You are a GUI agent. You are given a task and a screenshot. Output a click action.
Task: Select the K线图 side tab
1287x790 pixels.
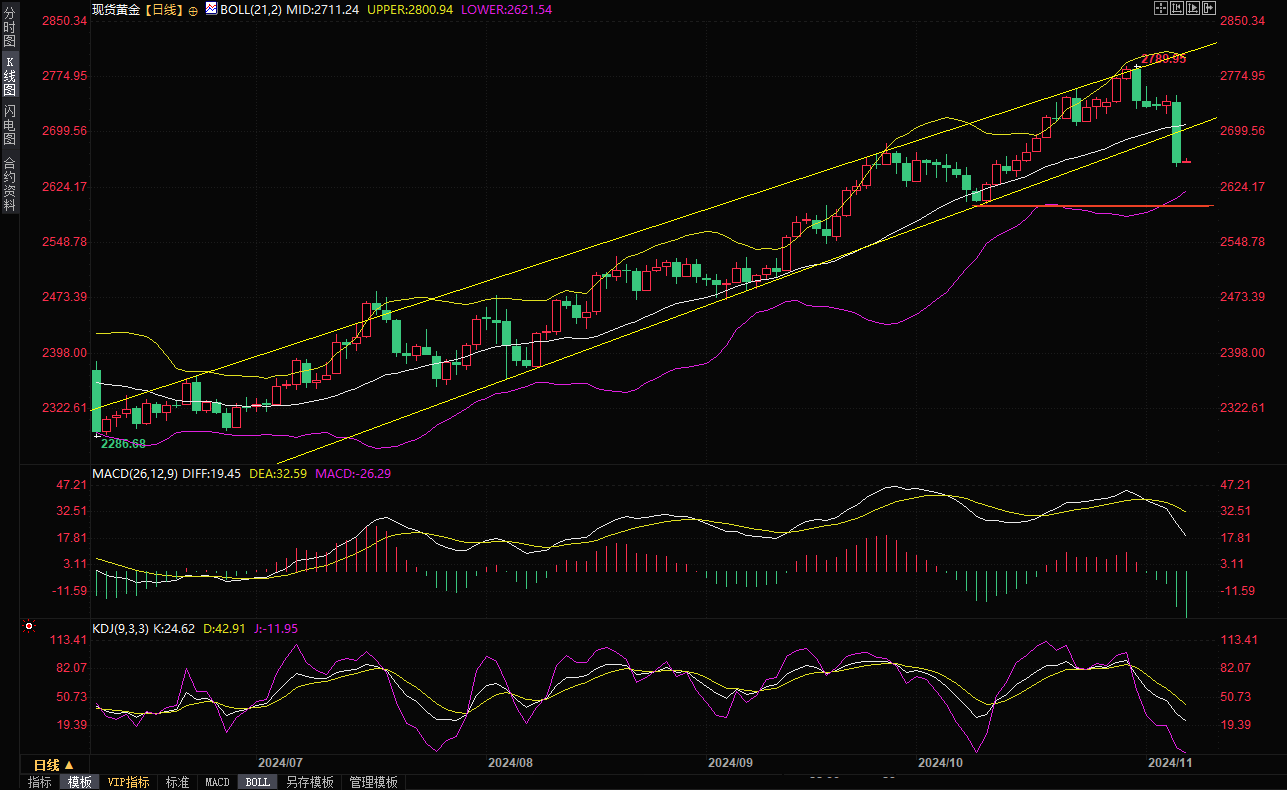[10, 76]
